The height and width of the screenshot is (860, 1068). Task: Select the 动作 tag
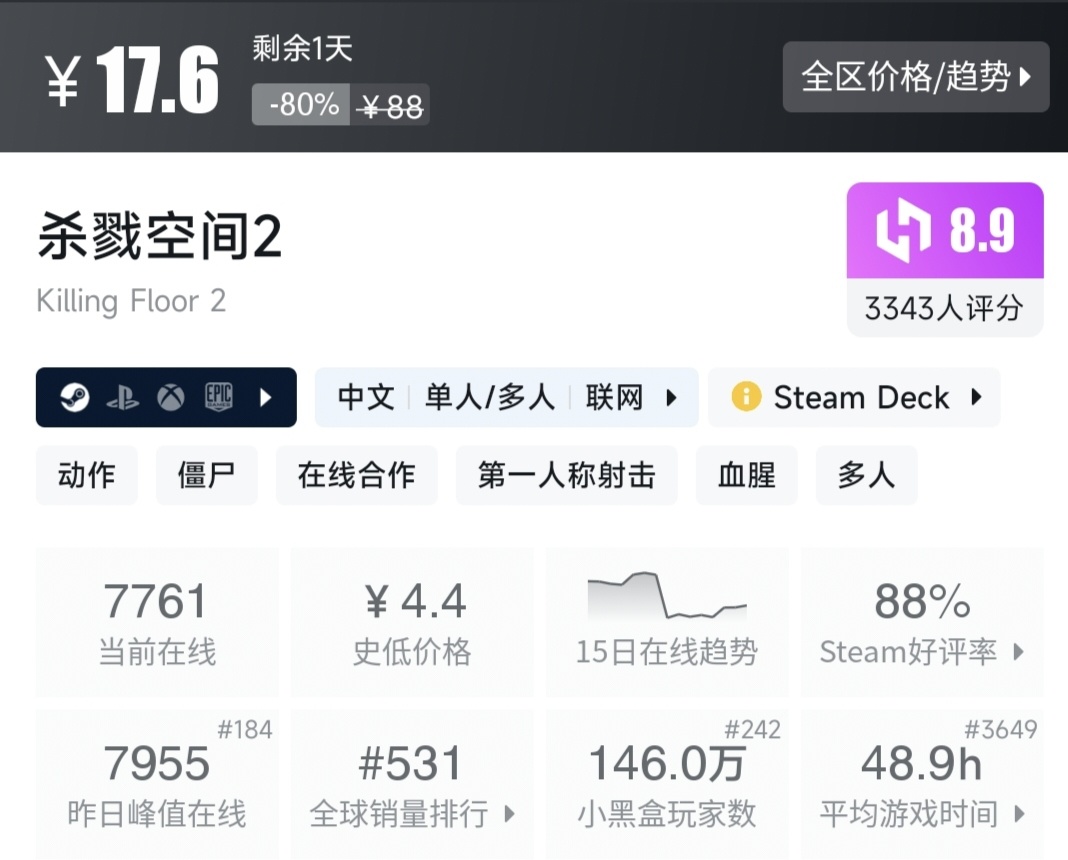click(x=86, y=476)
